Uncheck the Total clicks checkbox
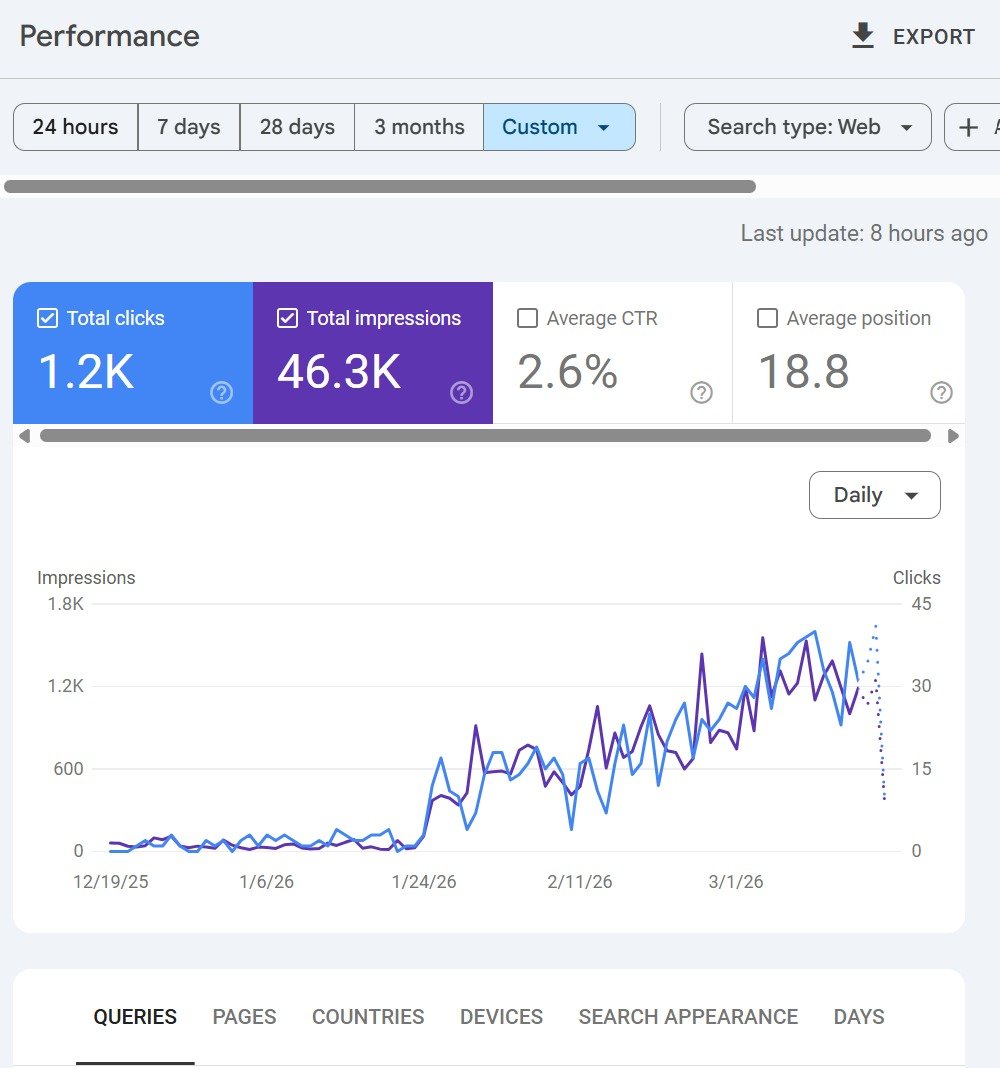 tap(47, 319)
